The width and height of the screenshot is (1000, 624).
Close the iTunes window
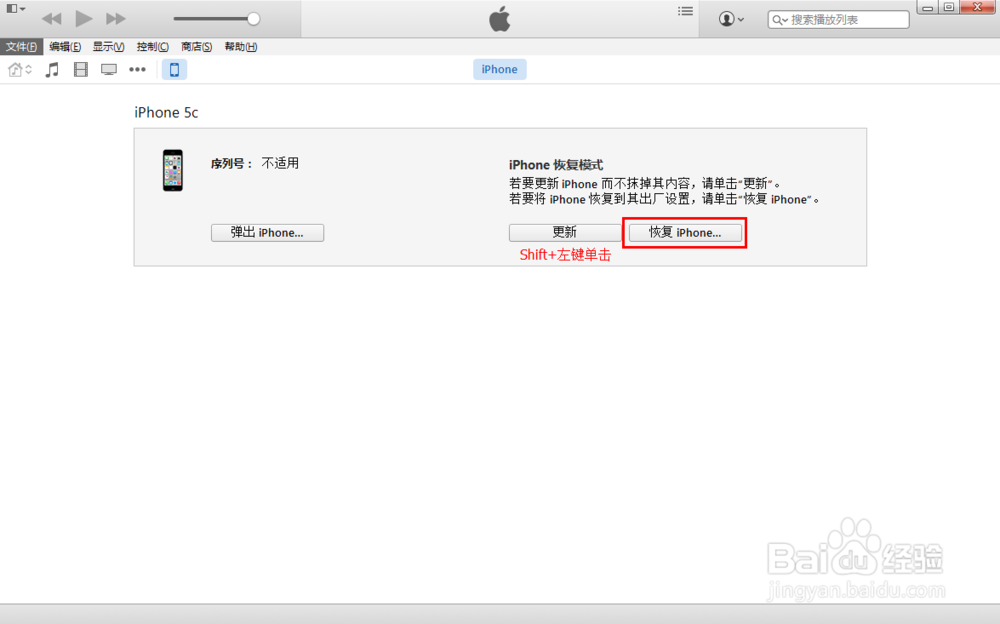978,8
